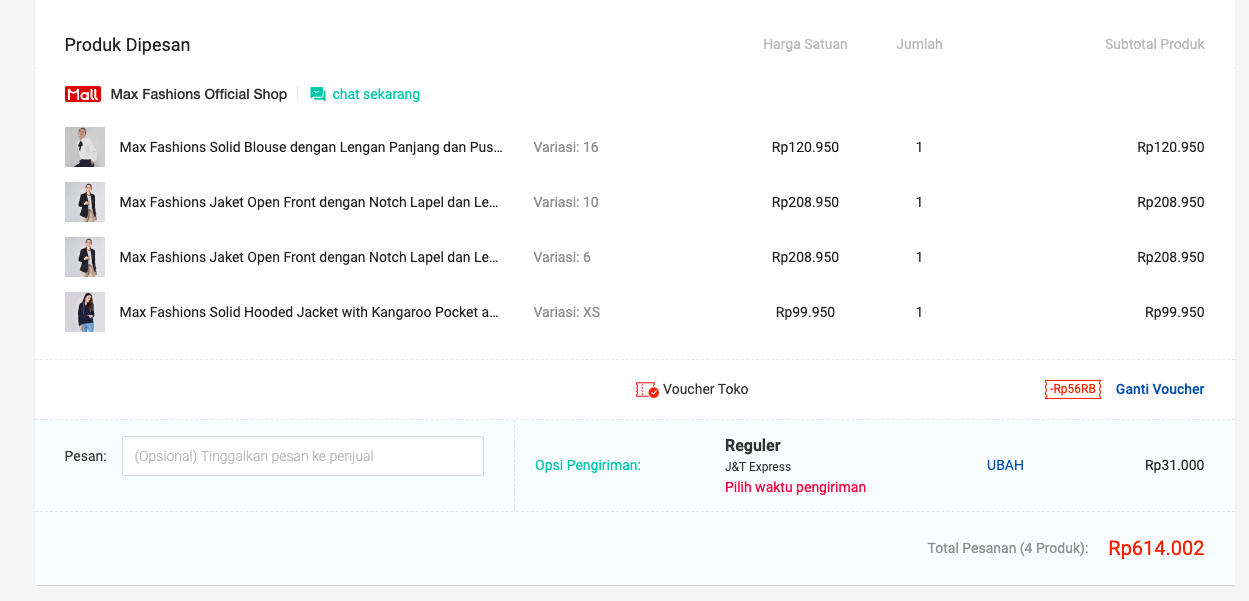
Task: Open the Hooded Jacket product thumbnail
Action: (x=85, y=312)
